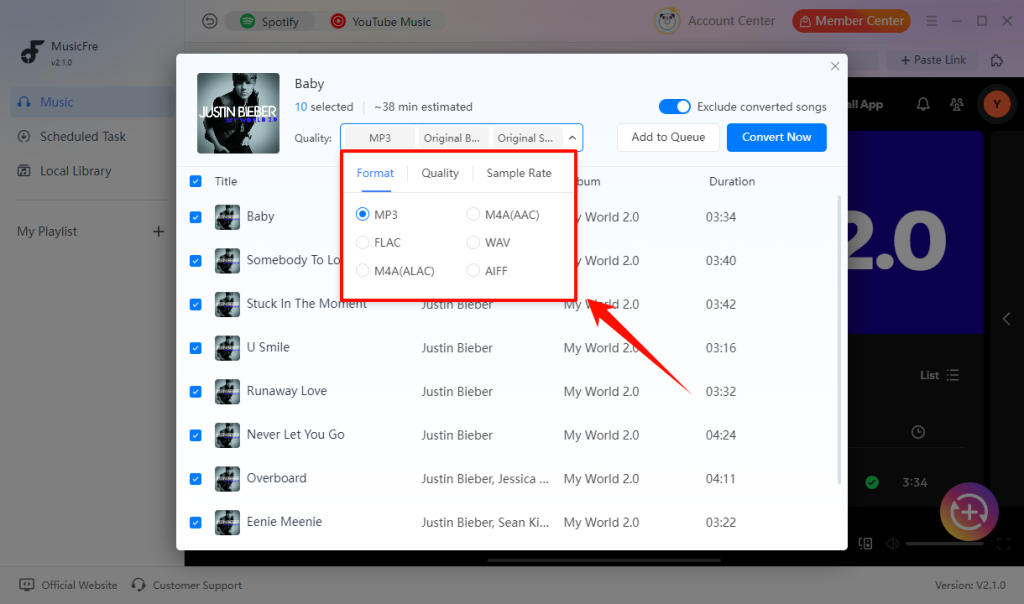Image resolution: width=1024 pixels, height=604 pixels.
Task: Uncheck Stuck In The Moment checkbox
Action: 195,304
